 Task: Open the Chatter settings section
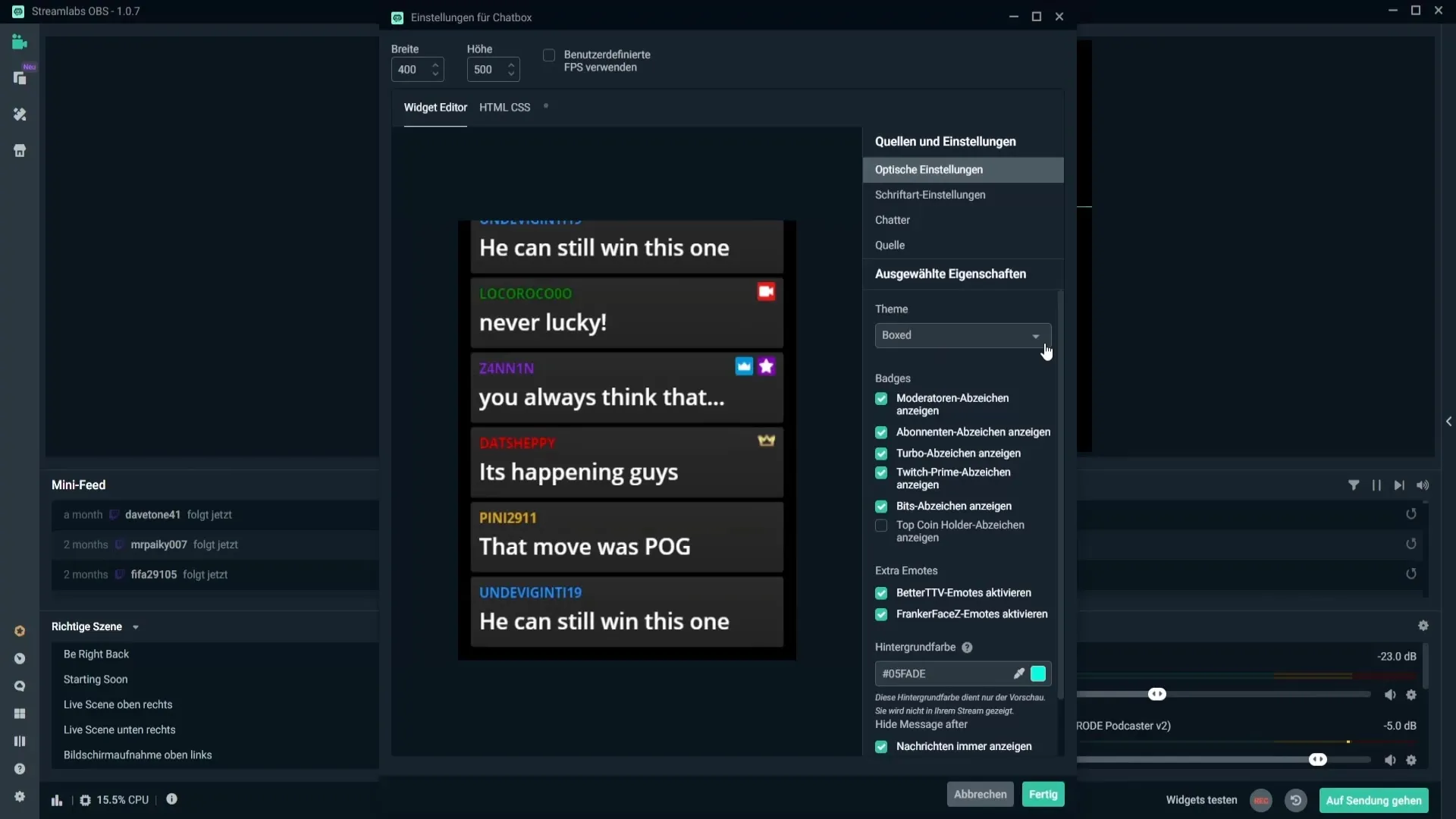(963, 220)
